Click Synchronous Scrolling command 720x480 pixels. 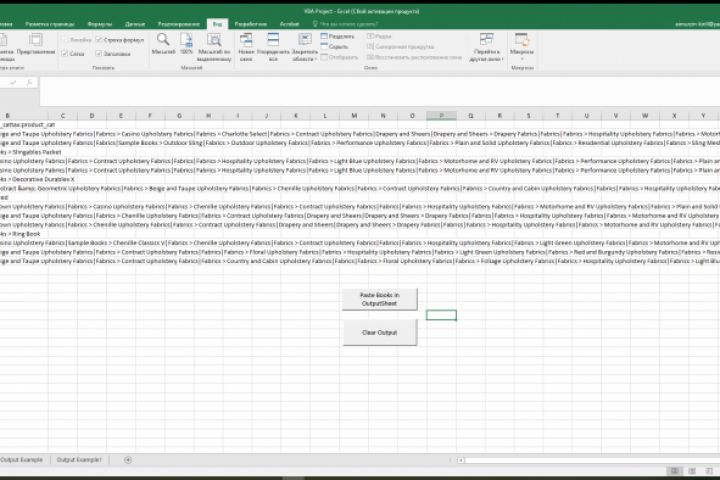[400, 46]
